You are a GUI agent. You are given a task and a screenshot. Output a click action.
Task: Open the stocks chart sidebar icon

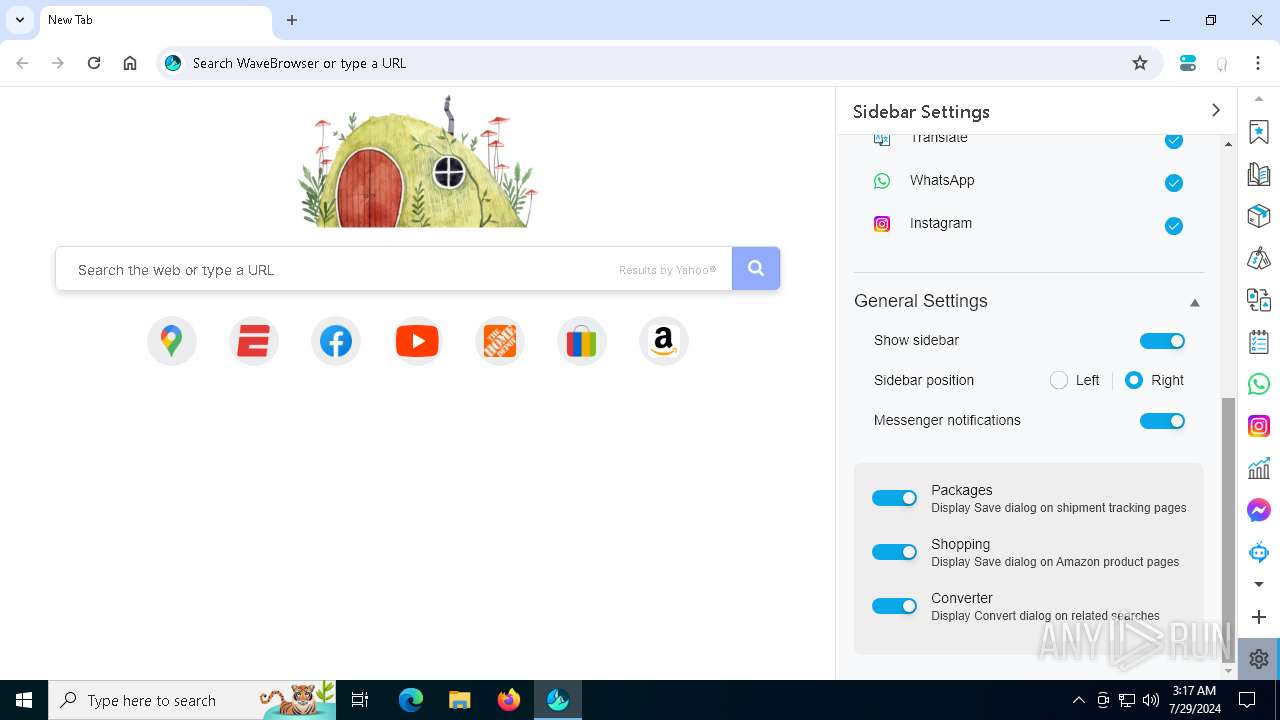point(1259,468)
